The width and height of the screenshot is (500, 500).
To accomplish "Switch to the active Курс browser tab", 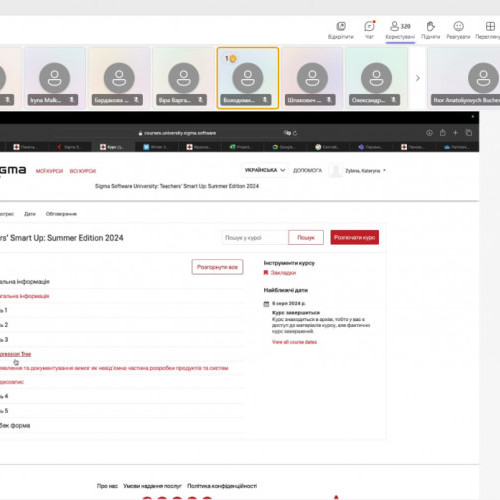I will click(112, 147).
